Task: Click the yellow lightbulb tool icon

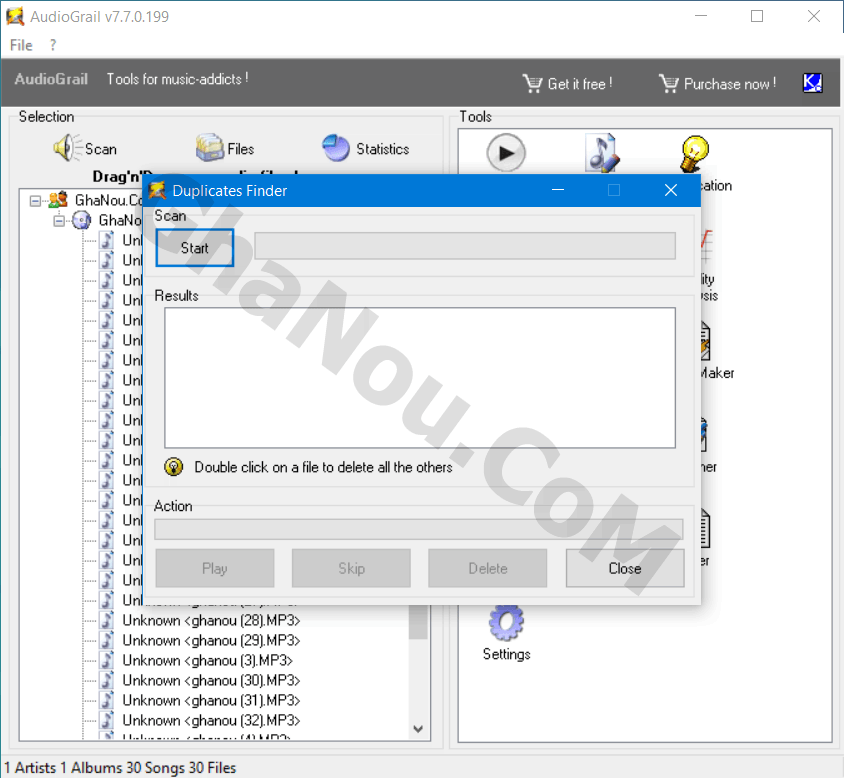Action: point(694,154)
